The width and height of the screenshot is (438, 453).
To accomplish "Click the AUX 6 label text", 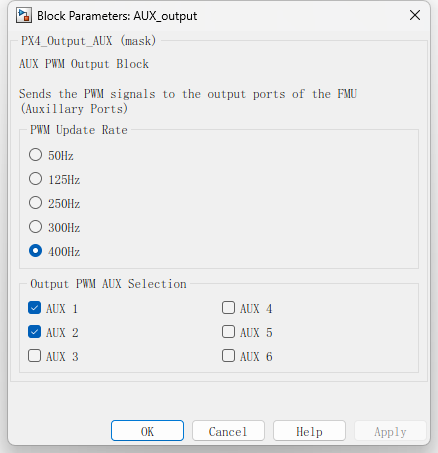I will tap(256, 357).
